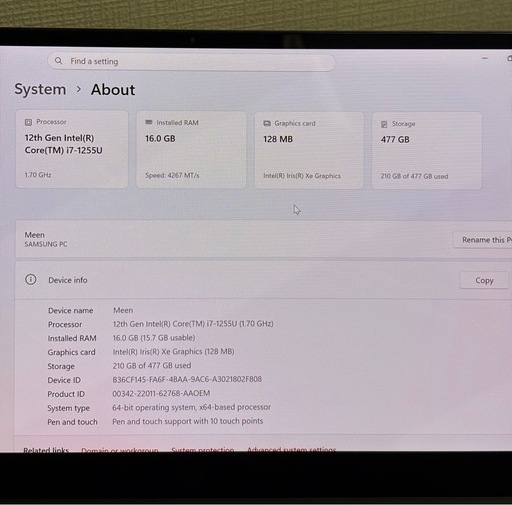Select '12th Gen Intel(R) Core(TM) i7-1255U' card title
The image size is (512, 505).
pyautogui.click(x=63, y=144)
